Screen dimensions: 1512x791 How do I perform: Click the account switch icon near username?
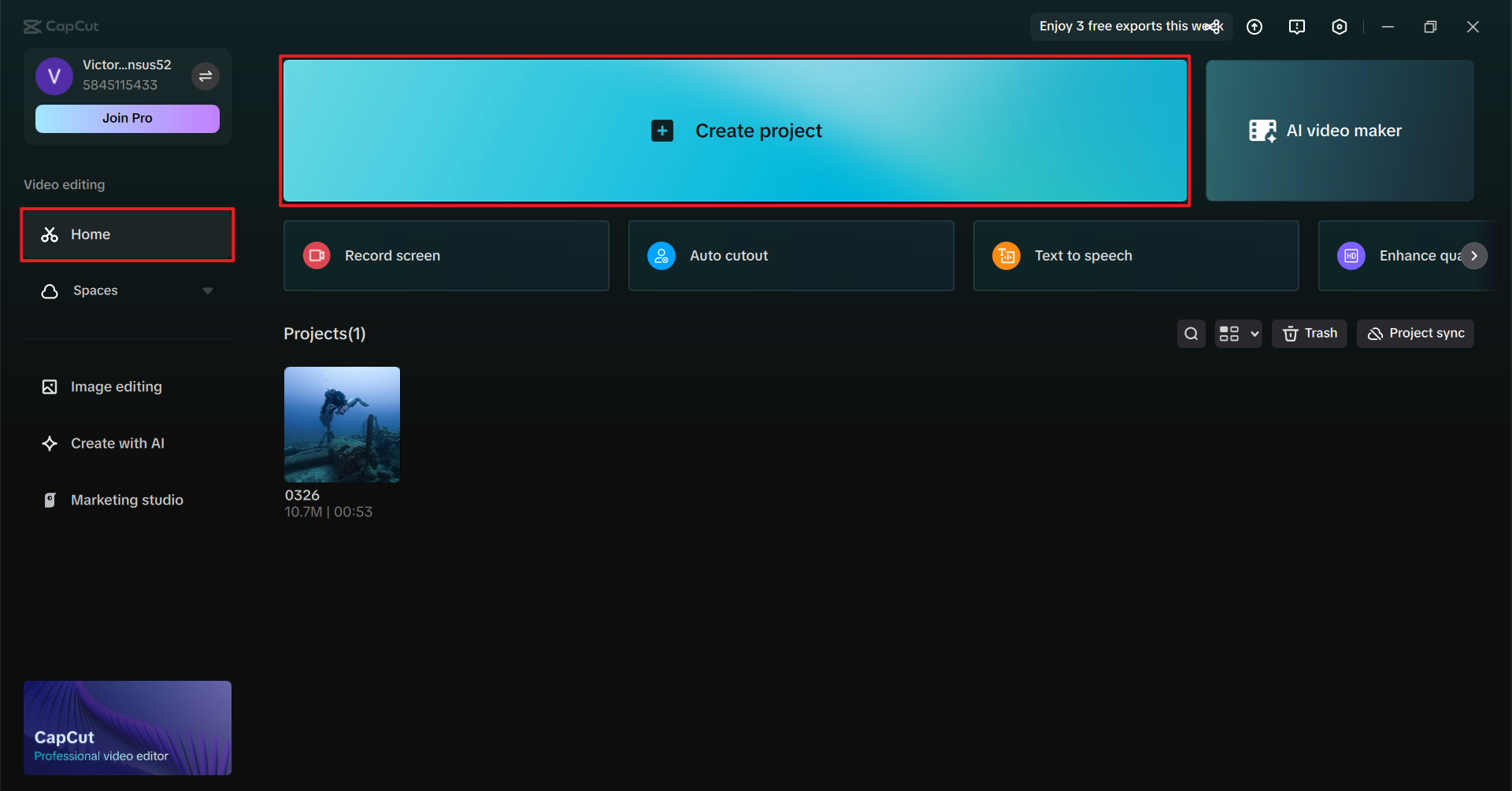(206, 76)
